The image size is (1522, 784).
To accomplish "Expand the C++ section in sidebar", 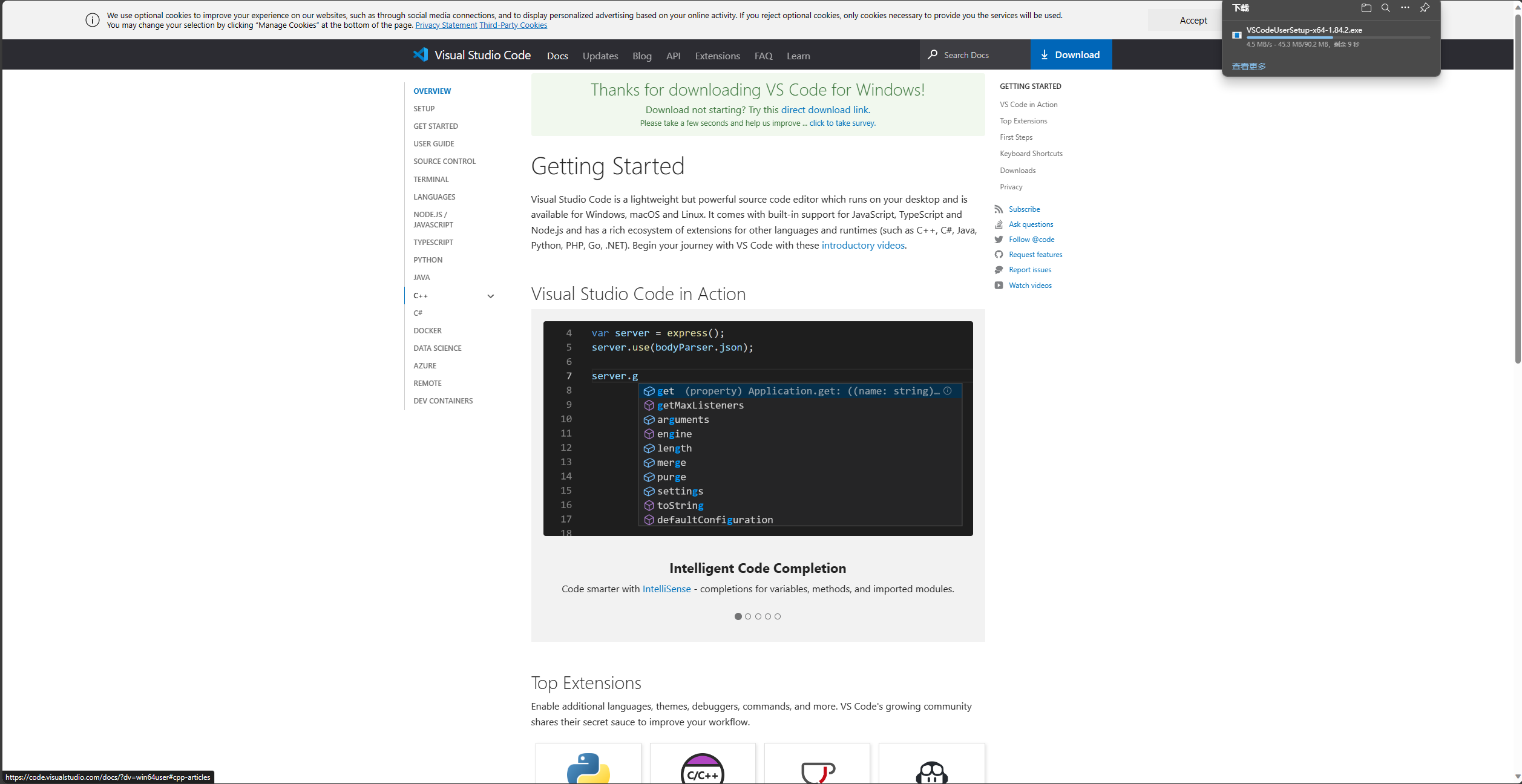I will pyautogui.click(x=490, y=295).
